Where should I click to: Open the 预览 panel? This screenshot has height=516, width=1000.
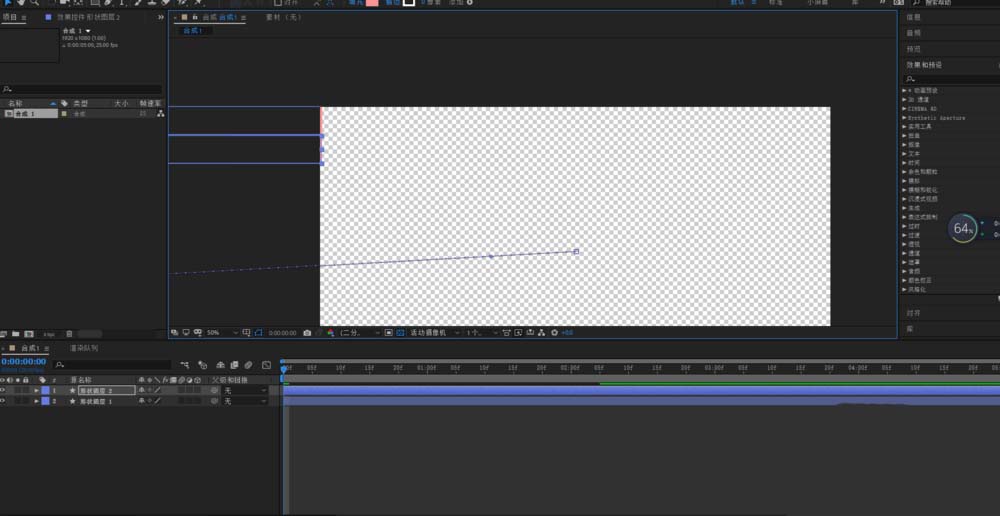(914, 48)
